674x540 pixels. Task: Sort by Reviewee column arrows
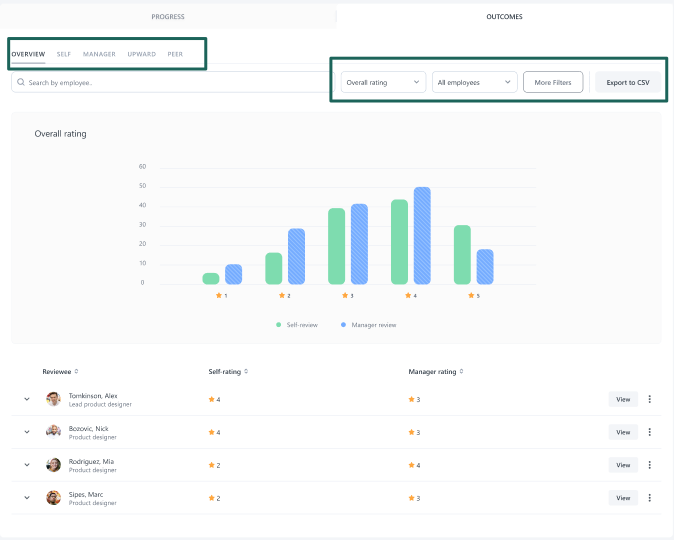(77, 372)
